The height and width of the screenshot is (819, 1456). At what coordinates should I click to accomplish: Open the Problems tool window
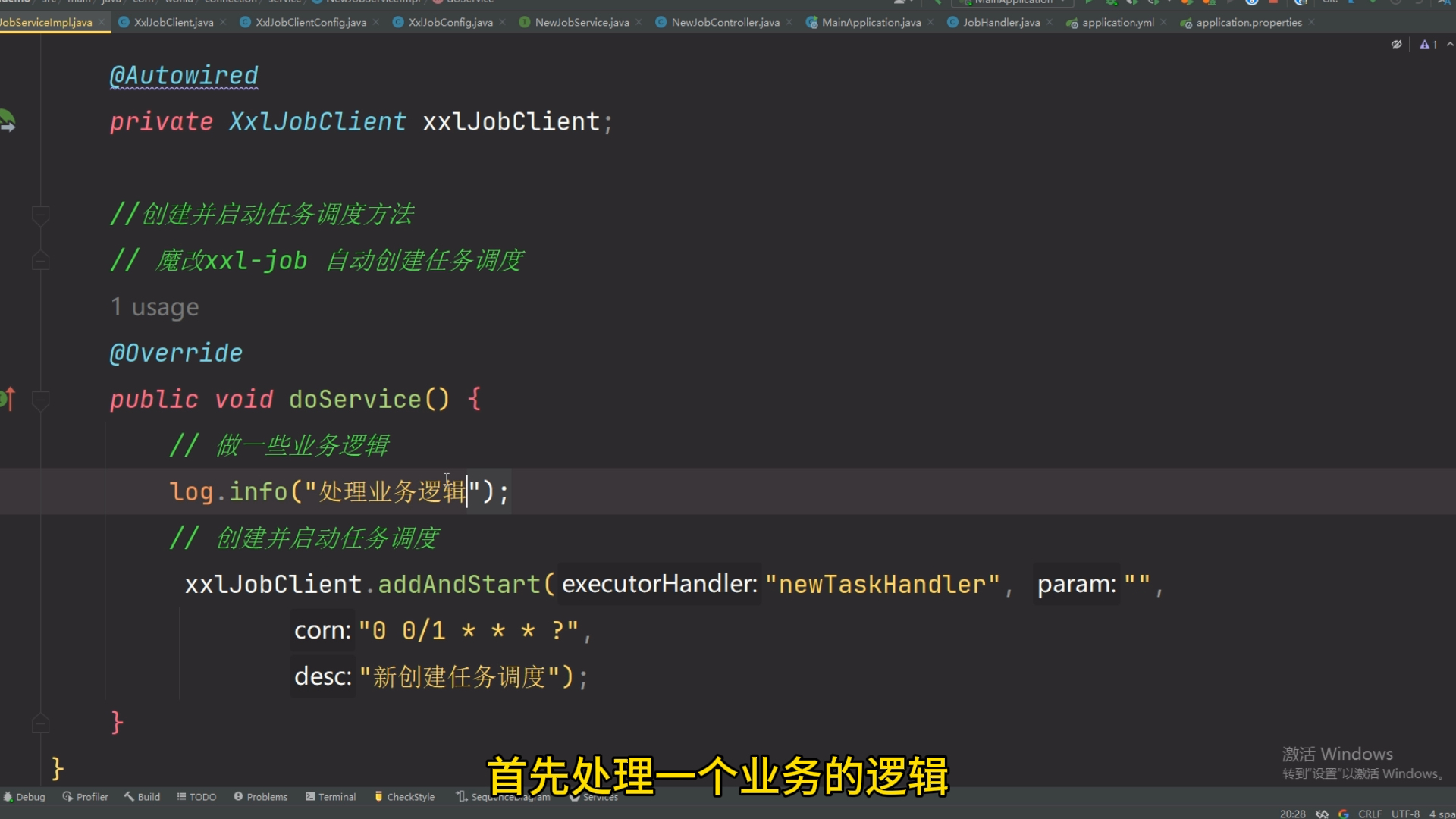[260, 797]
